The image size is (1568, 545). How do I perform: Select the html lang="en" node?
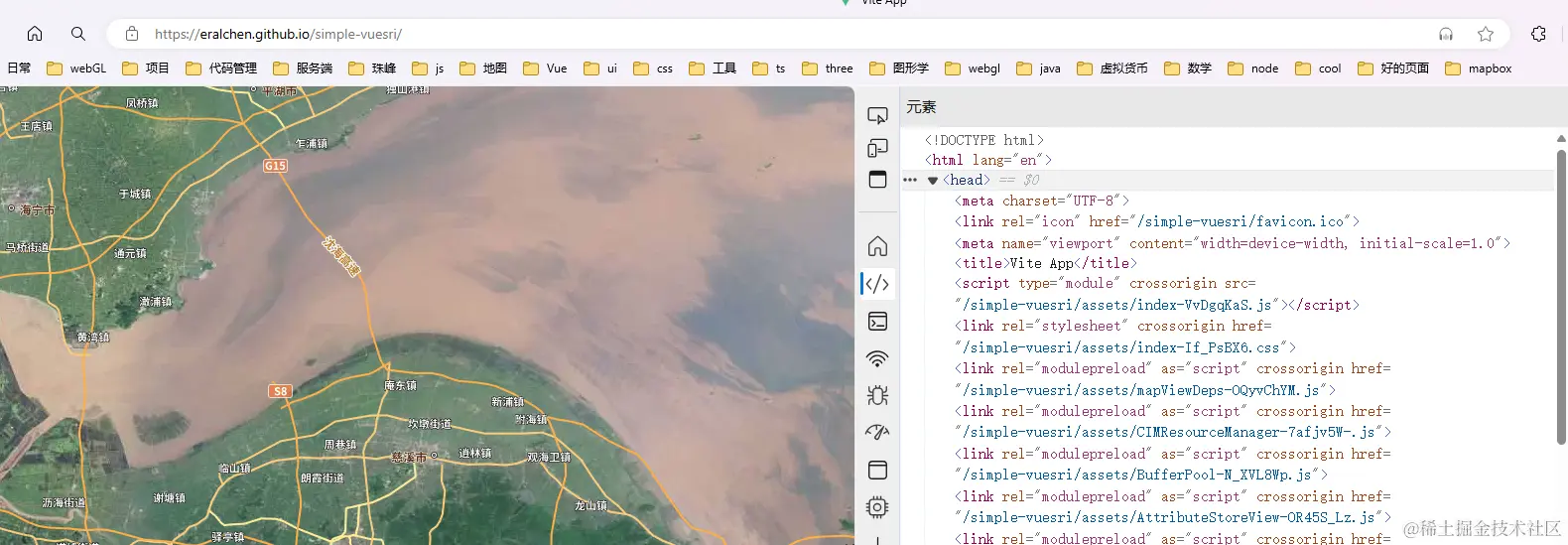[987, 159]
